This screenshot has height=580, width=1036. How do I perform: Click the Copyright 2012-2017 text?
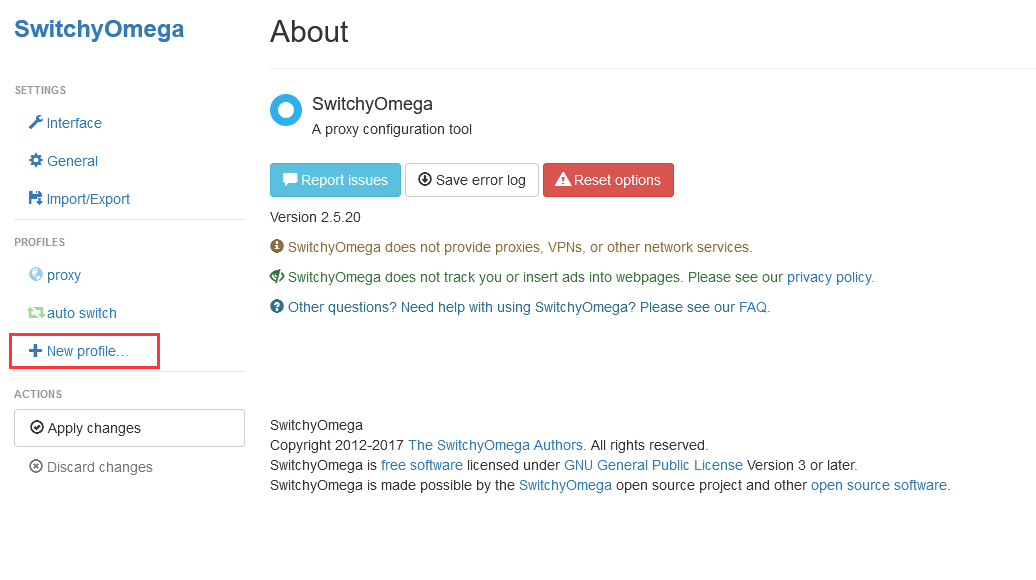click(337, 445)
